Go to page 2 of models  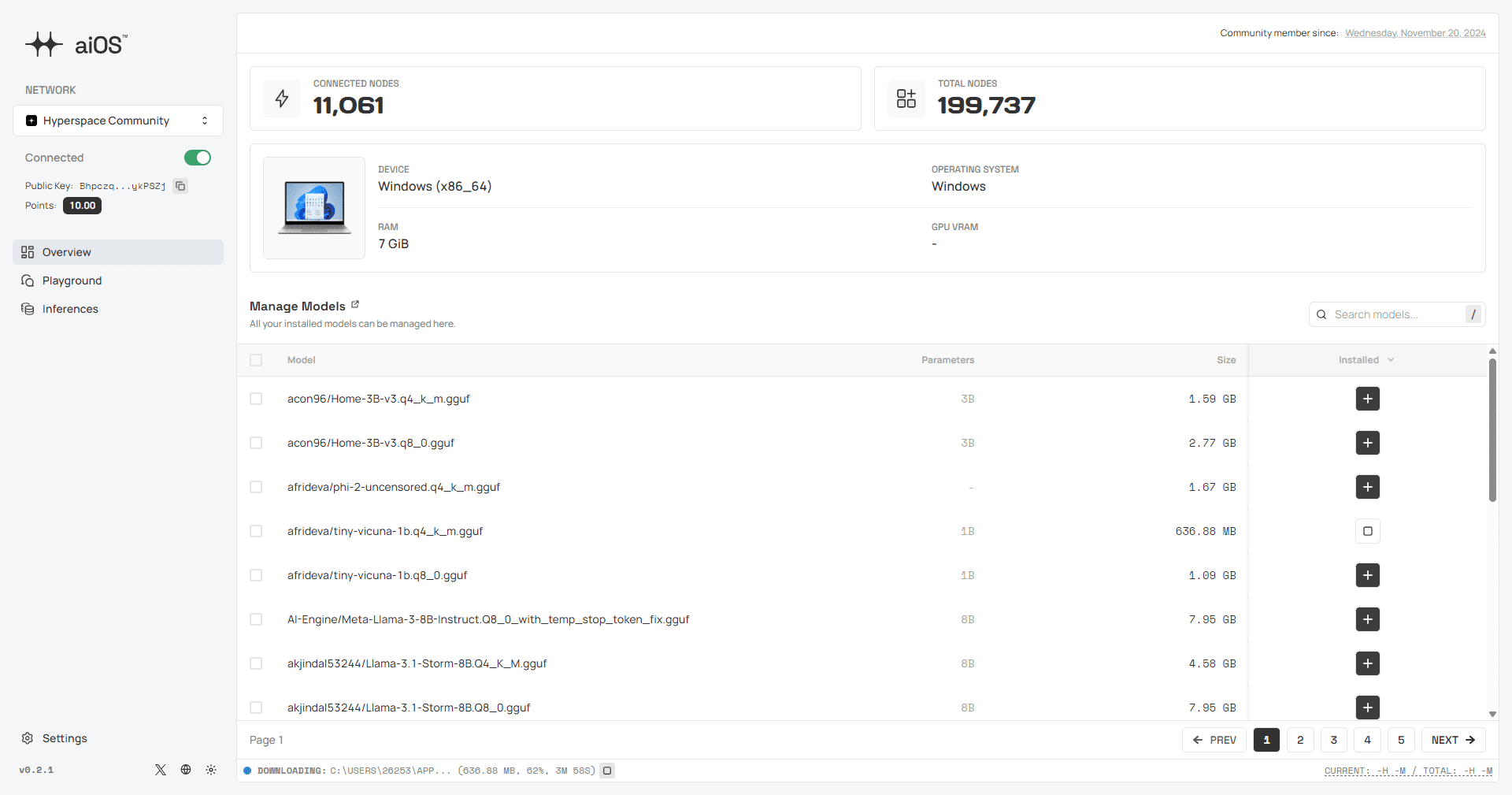tap(1300, 740)
